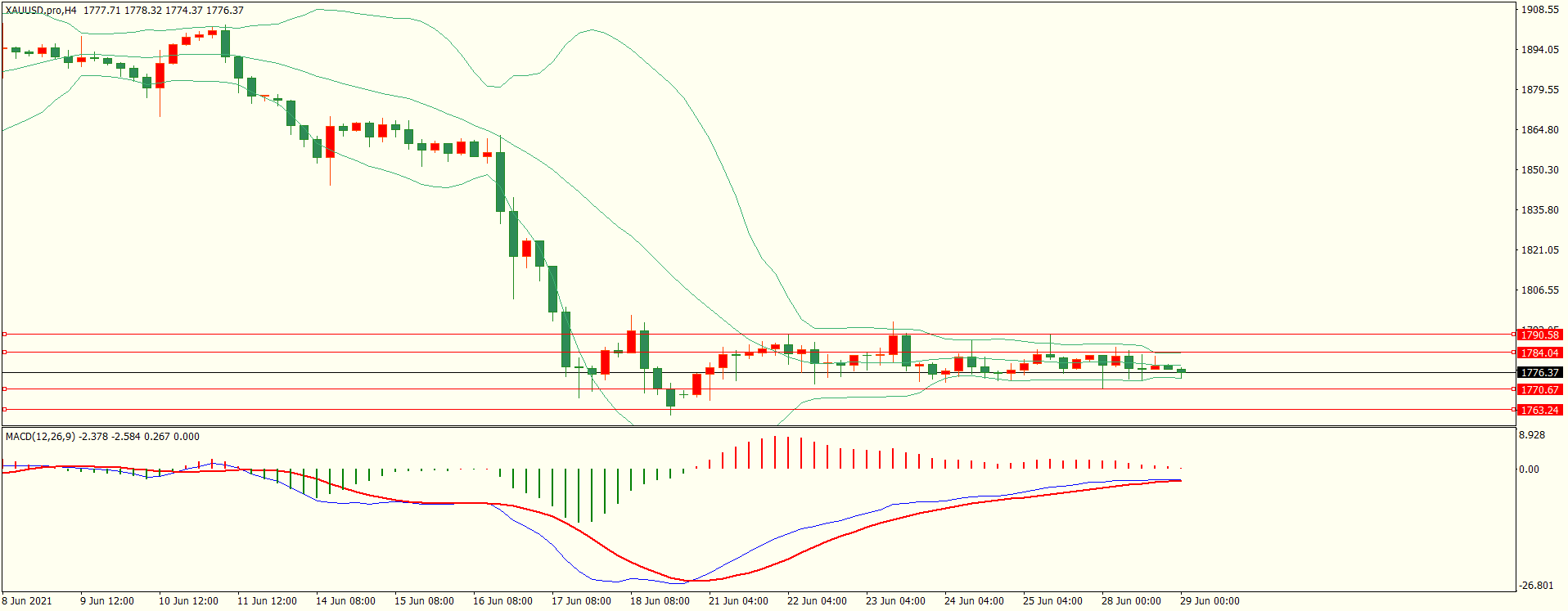
Task: Click the 1908.55 price axis label
Action: [1539, 10]
